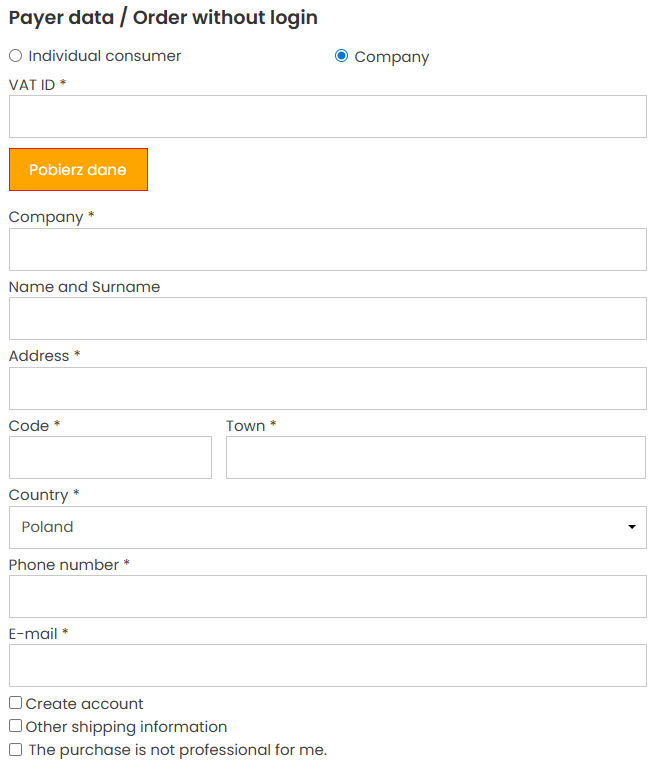Click the Phone number label text
This screenshot has width=663, height=766.
click(64, 565)
